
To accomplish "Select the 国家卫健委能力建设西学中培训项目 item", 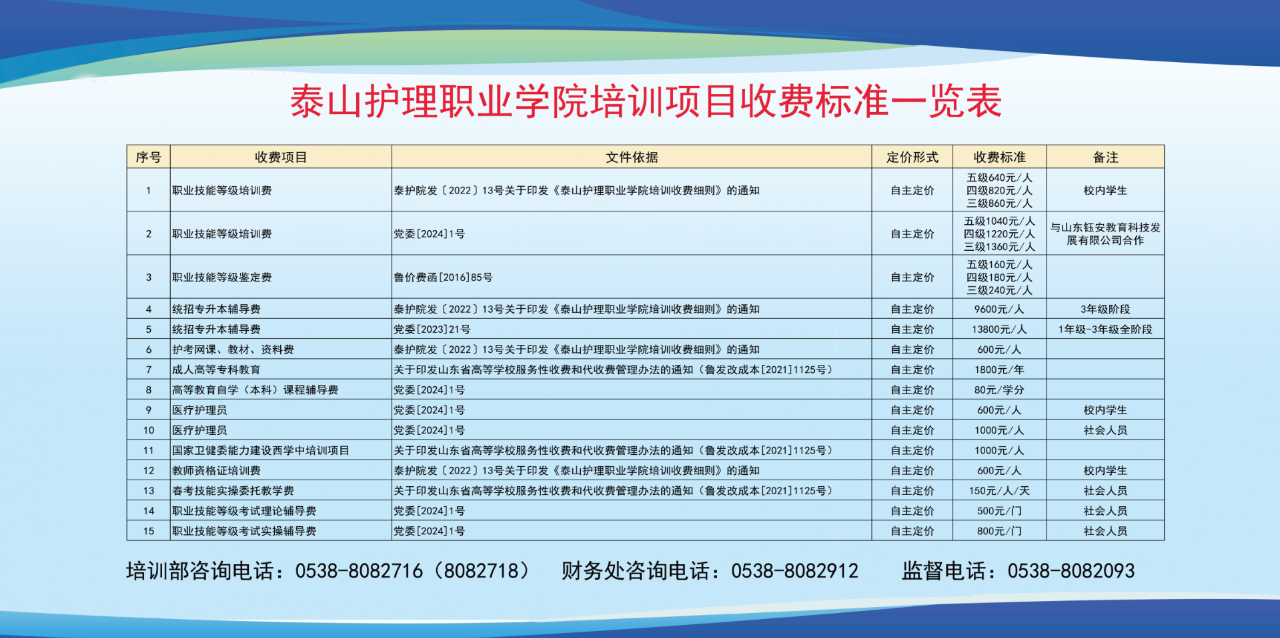I will click(261, 450).
